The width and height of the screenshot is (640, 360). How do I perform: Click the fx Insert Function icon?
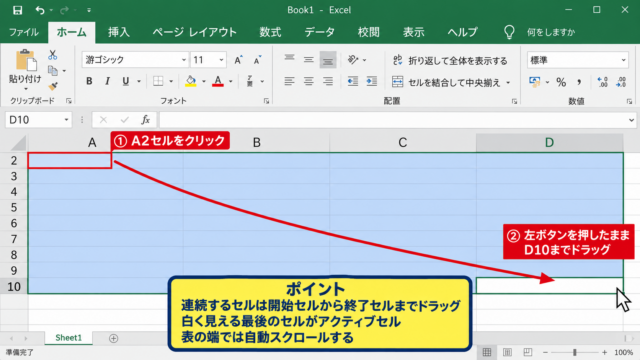[x=145, y=120]
